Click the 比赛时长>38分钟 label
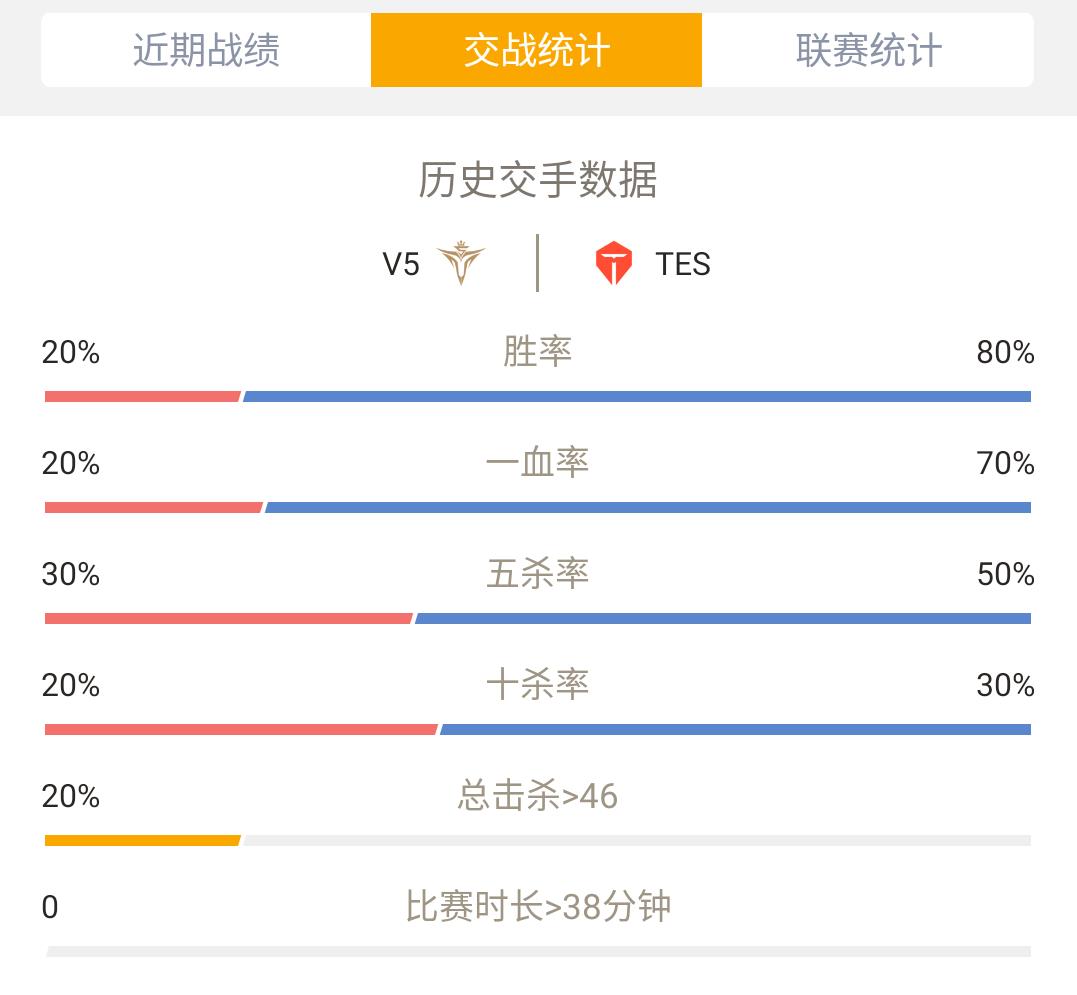Image resolution: width=1077 pixels, height=995 pixels. (538, 906)
